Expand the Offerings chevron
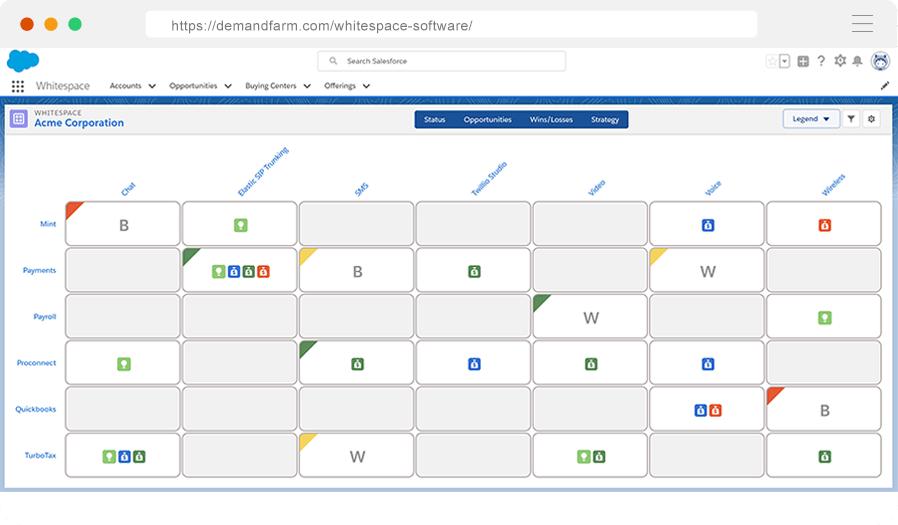The width and height of the screenshot is (898, 525). click(366, 86)
